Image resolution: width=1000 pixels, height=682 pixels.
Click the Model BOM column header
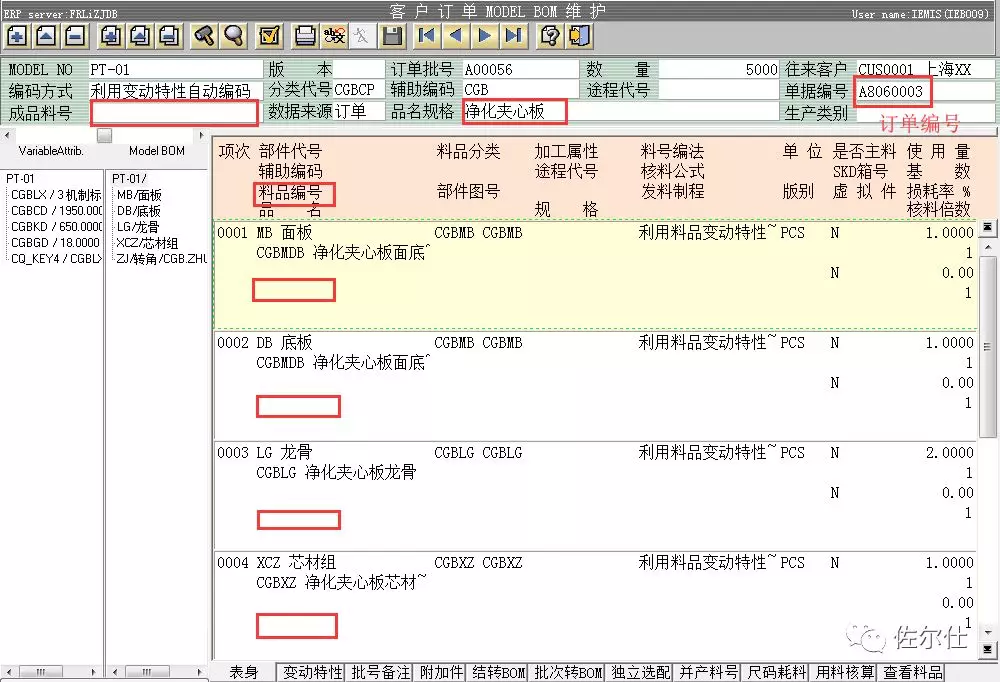tap(157, 151)
